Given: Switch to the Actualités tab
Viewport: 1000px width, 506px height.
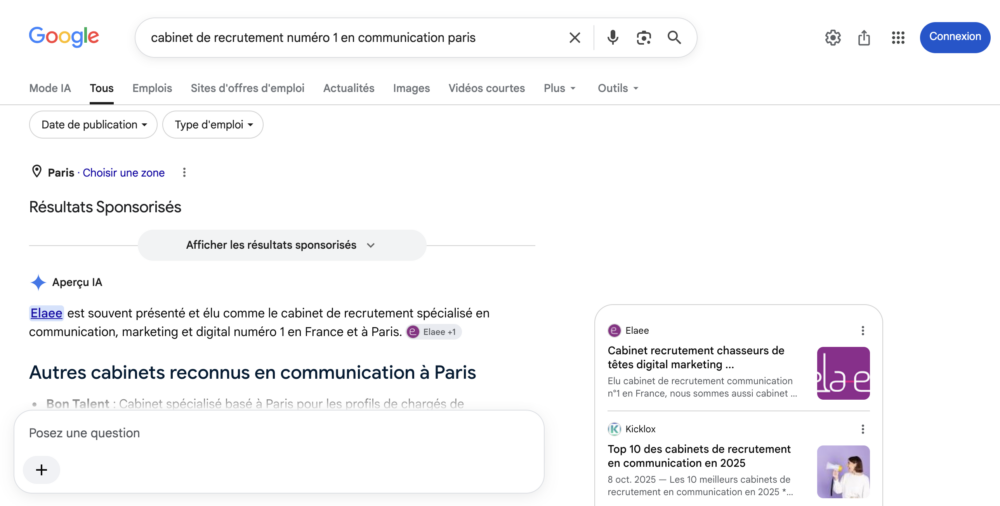Looking at the screenshot, I should (x=348, y=88).
